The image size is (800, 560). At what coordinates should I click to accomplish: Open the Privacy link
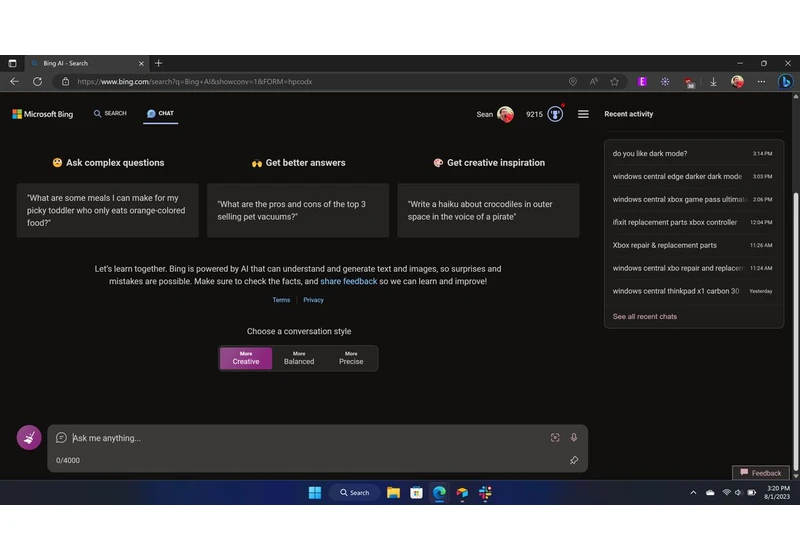(x=313, y=300)
